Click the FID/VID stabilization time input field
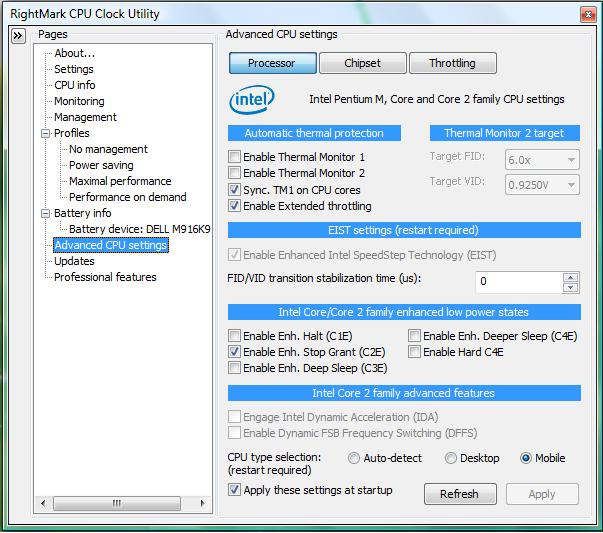Screen dimensions: 603x533 519,282
